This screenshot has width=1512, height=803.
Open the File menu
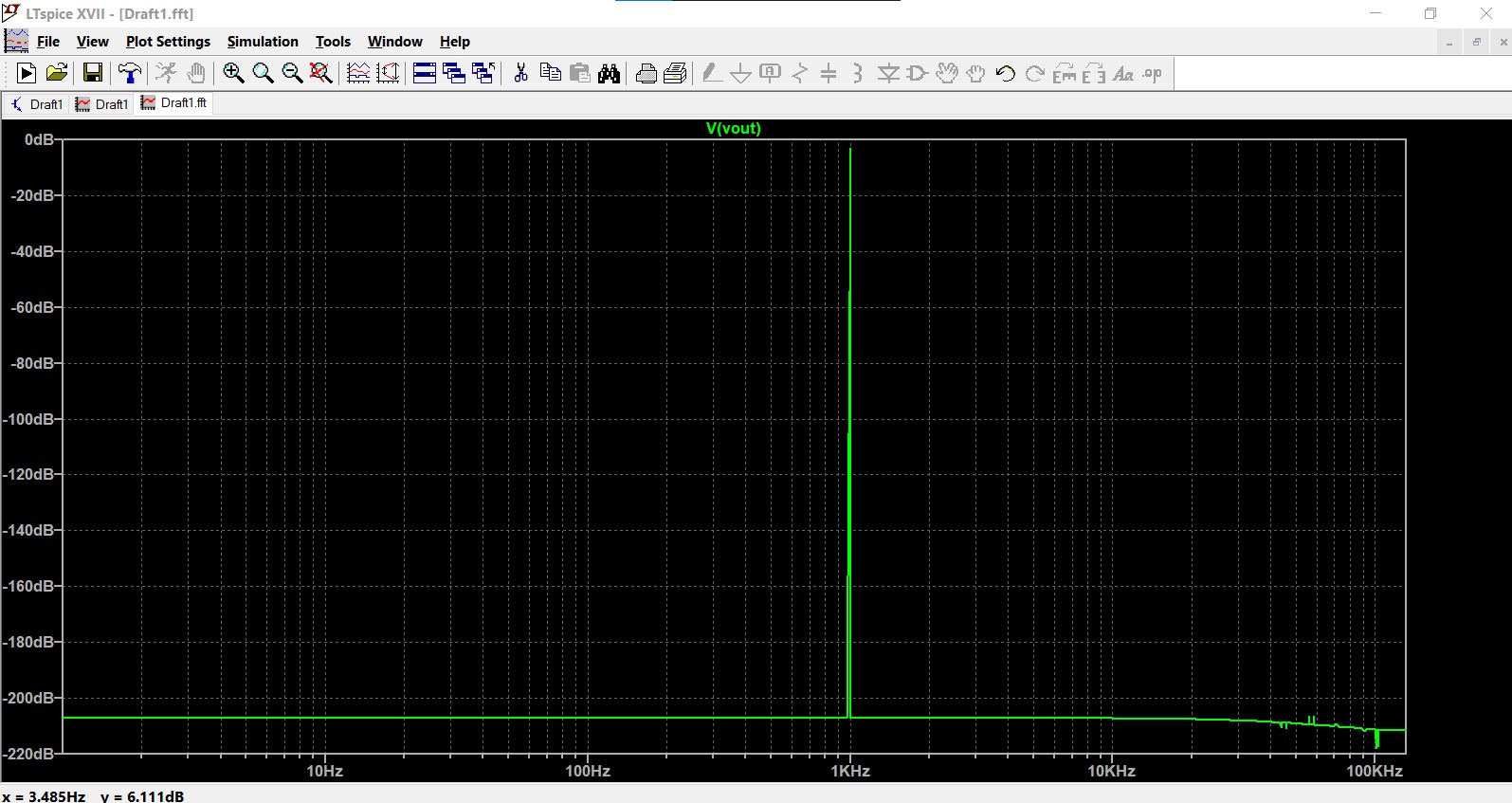[x=48, y=42]
